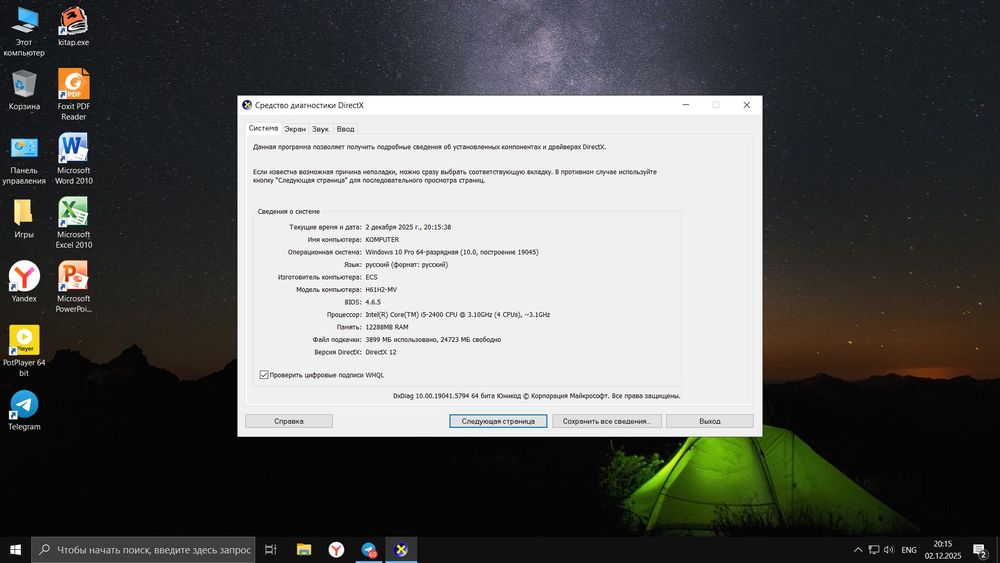
Task: Switch to the Звук tab
Action: (320, 129)
